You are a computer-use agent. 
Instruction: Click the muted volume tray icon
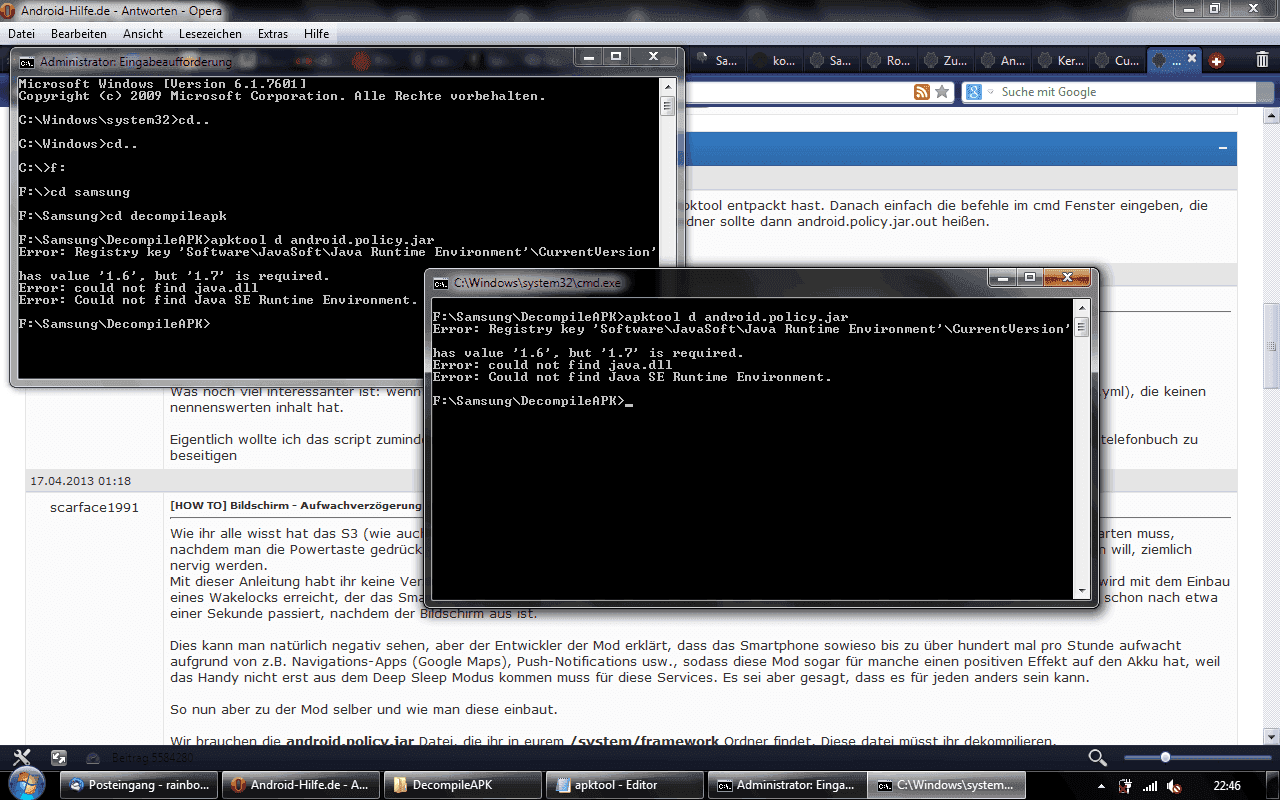(x=1175, y=786)
